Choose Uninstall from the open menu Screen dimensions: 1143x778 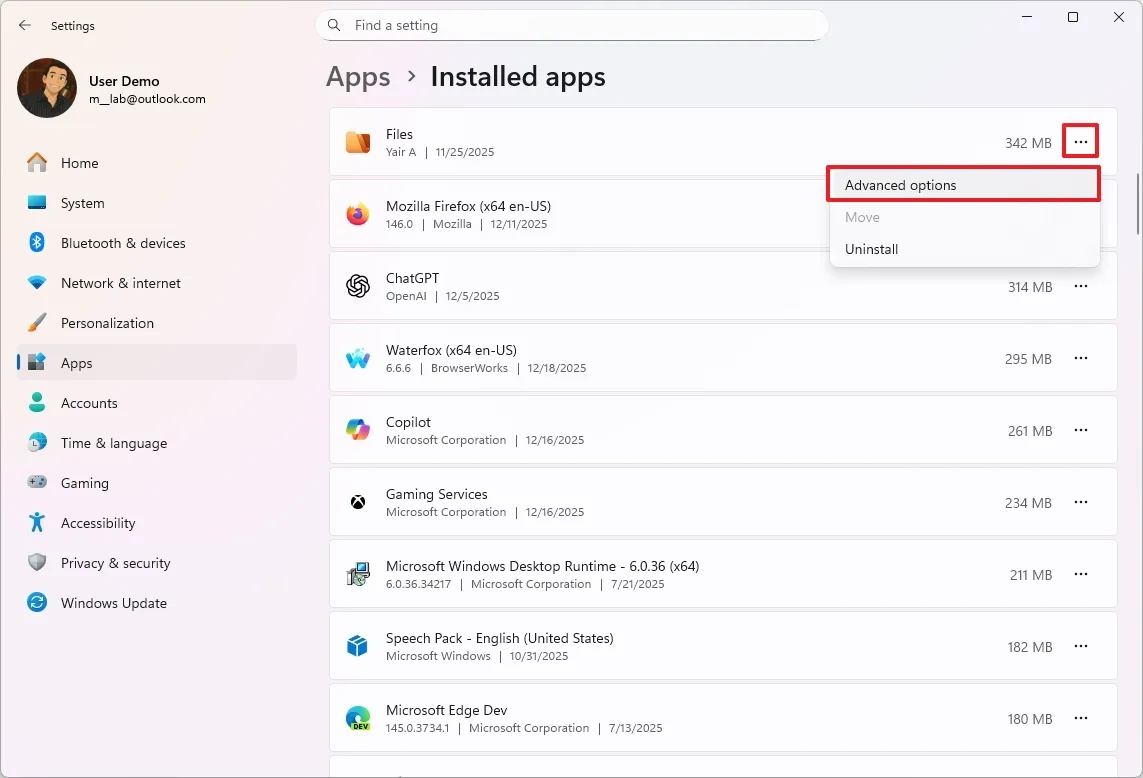pyautogui.click(x=871, y=249)
